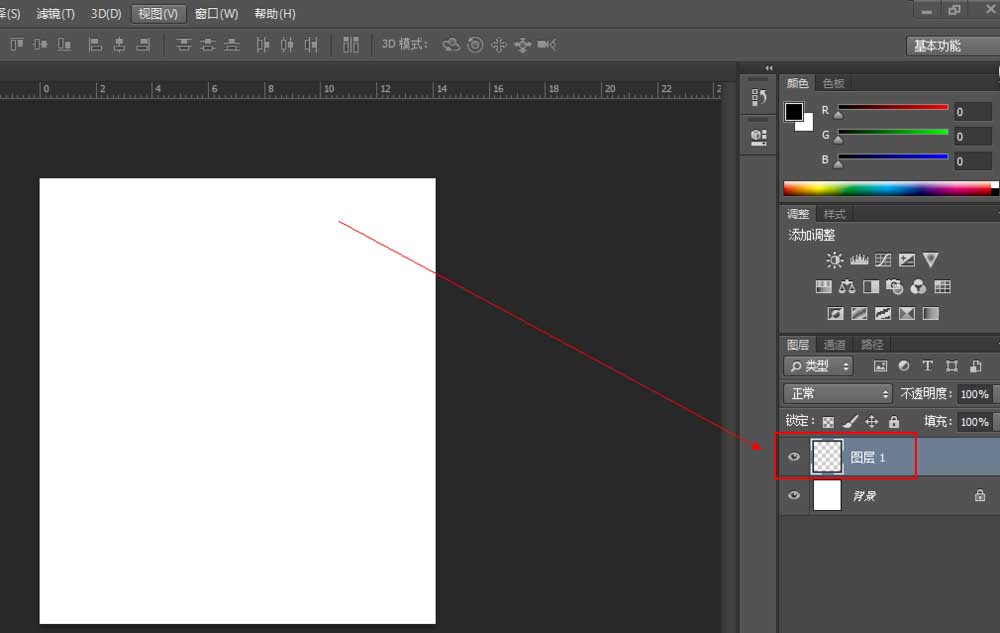
Task: Click the Color Balance scales icon
Action: 847,287
